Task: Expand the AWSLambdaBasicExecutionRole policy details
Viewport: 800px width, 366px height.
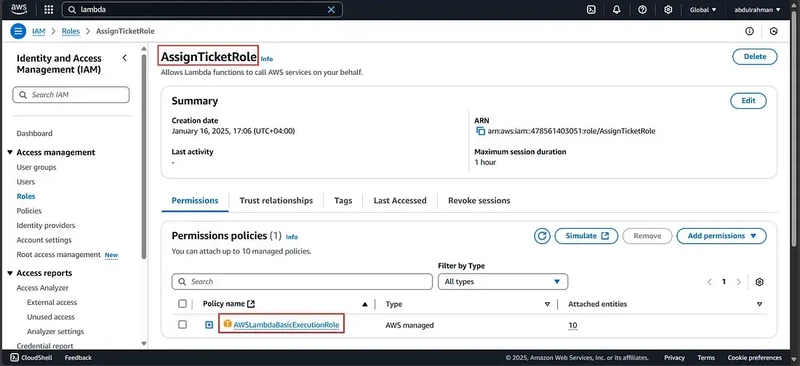Action: coord(209,325)
